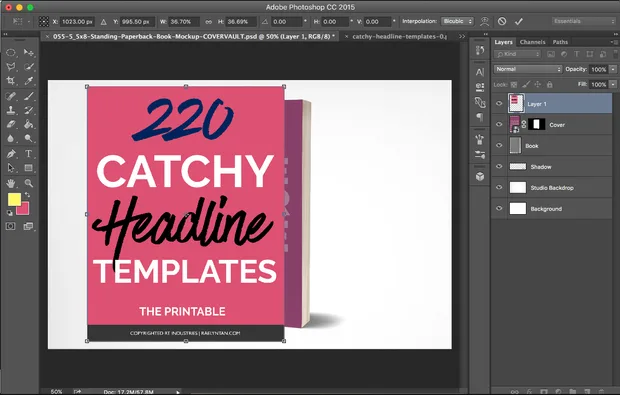Select the Pen tool
This screenshot has height=395, width=620.
11,153
